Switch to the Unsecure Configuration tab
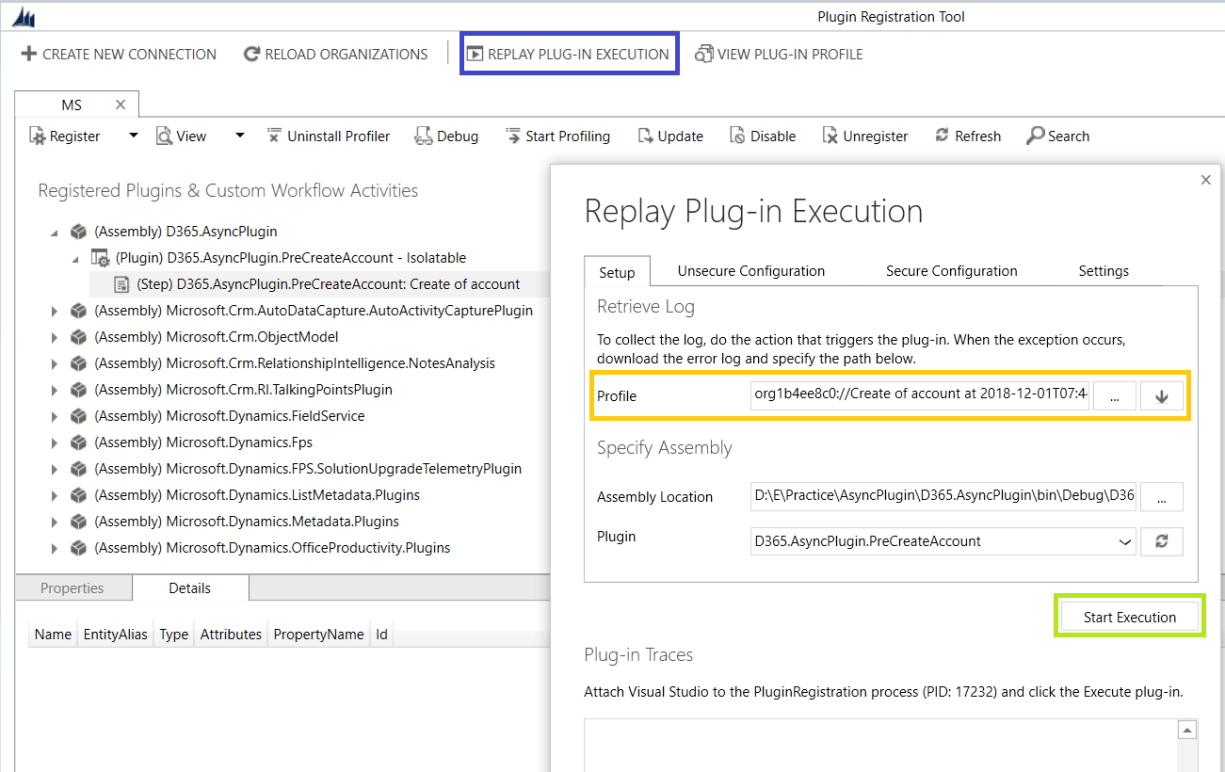Screen dimensions: 1225x772 coord(752,271)
